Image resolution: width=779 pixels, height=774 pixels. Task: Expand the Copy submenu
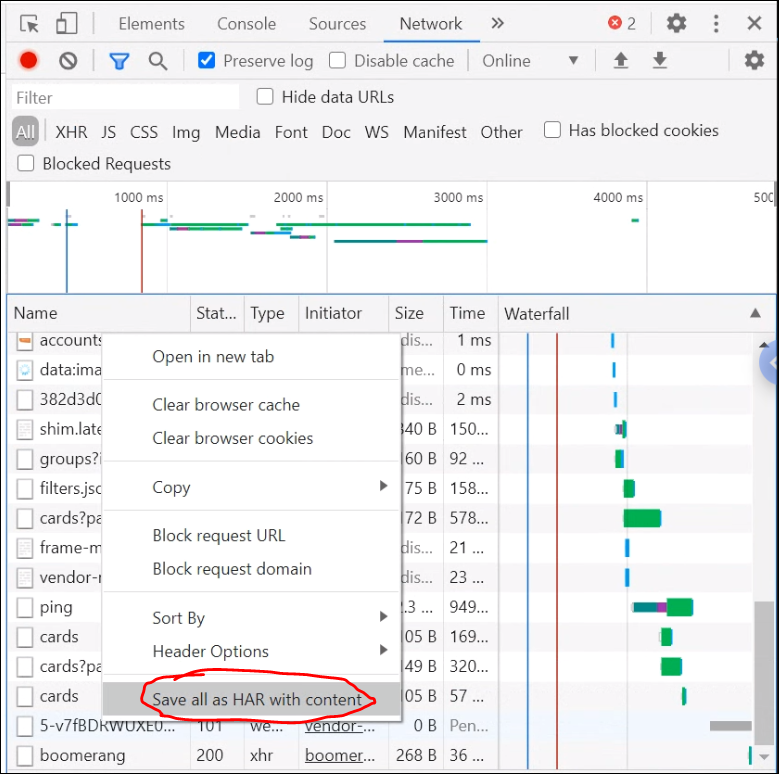(251, 487)
